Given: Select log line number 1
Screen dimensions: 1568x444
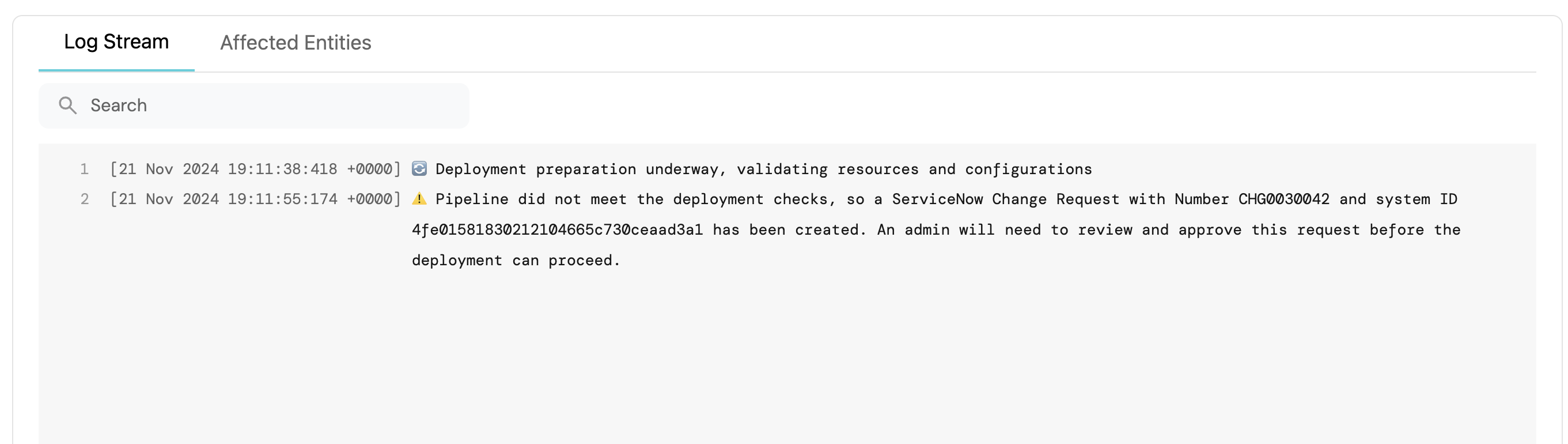Looking at the screenshot, I should point(85,169).
